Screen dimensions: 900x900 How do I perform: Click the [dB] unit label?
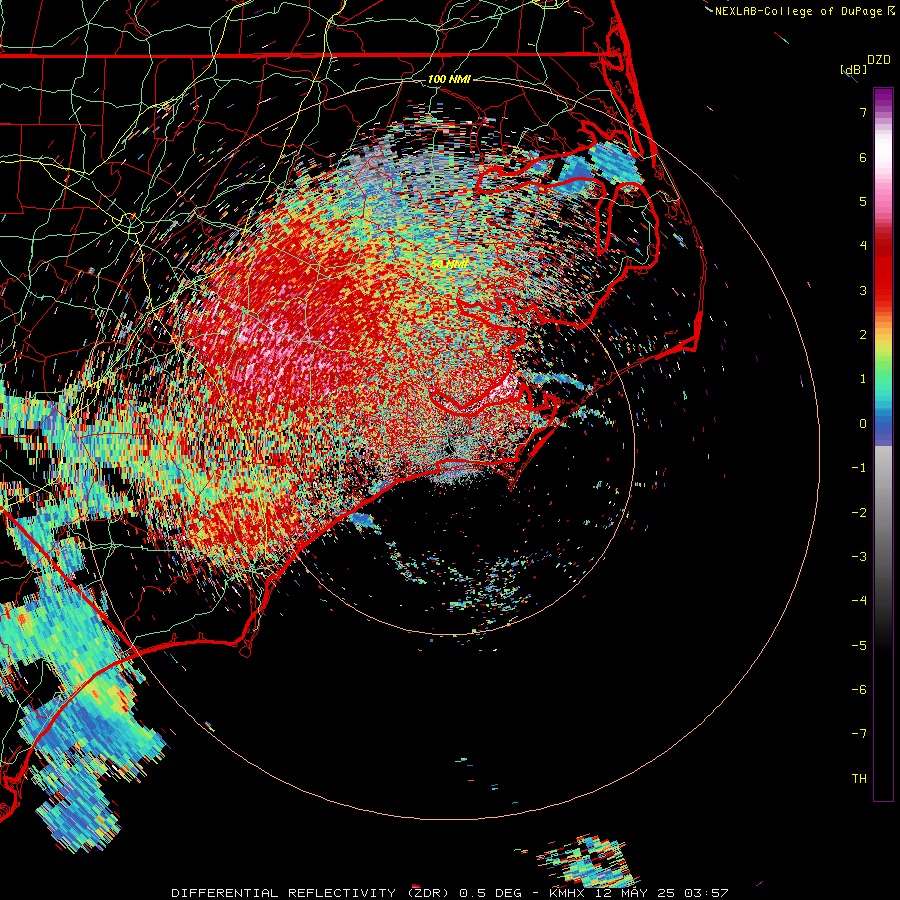pos(854,69)
